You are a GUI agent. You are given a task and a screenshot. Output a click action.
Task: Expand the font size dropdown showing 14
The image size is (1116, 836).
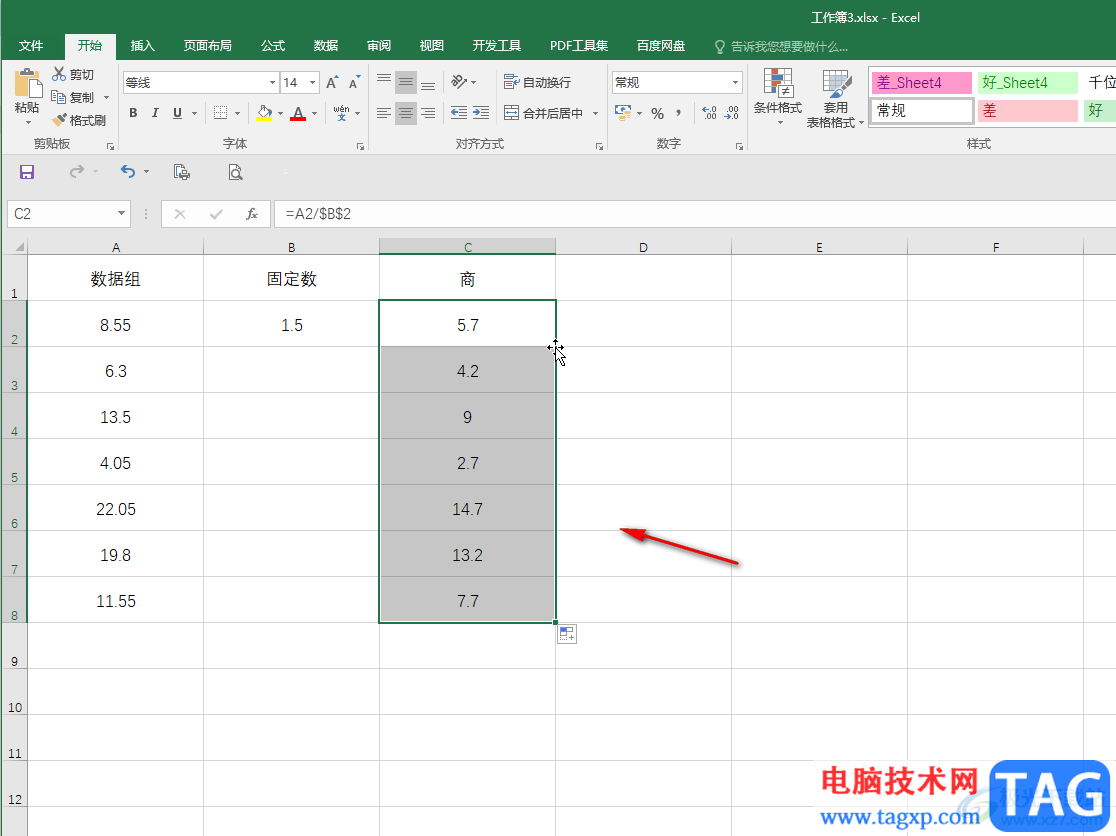(x=312, y=83)
